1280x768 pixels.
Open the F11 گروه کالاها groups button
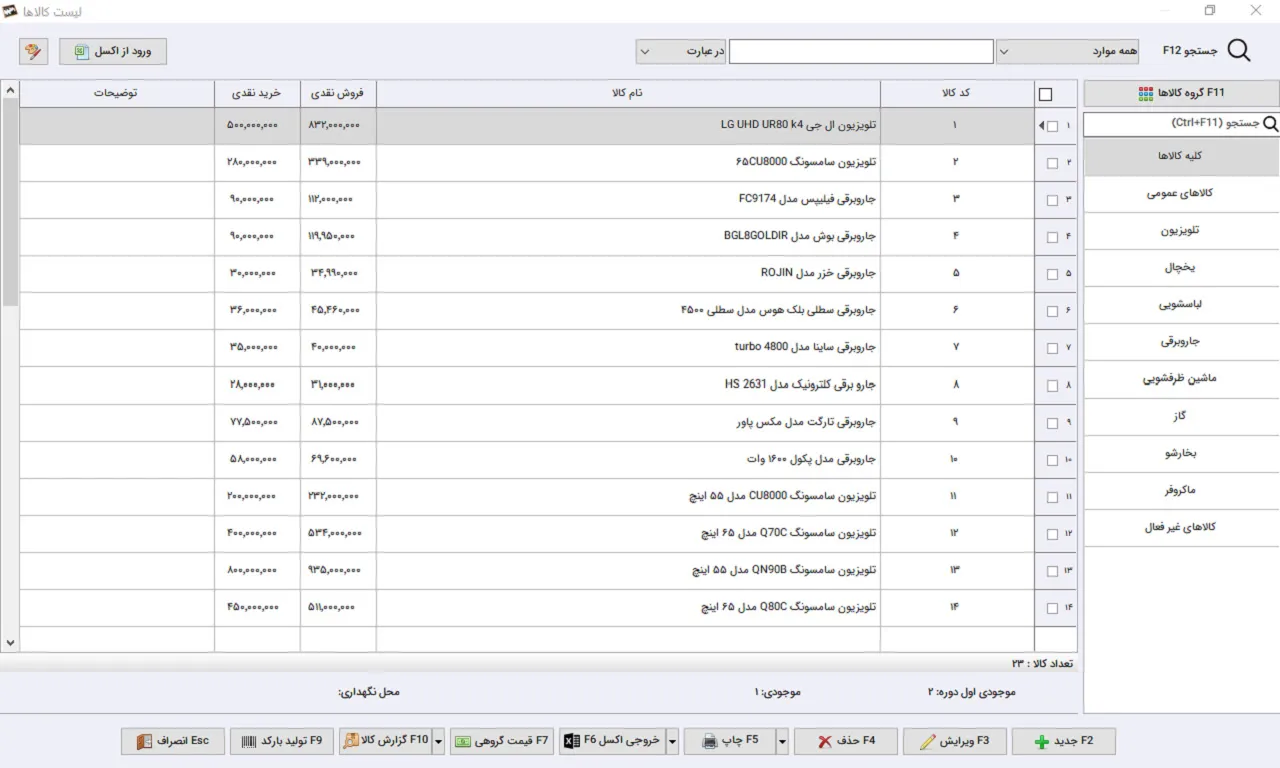[1181, 93]
